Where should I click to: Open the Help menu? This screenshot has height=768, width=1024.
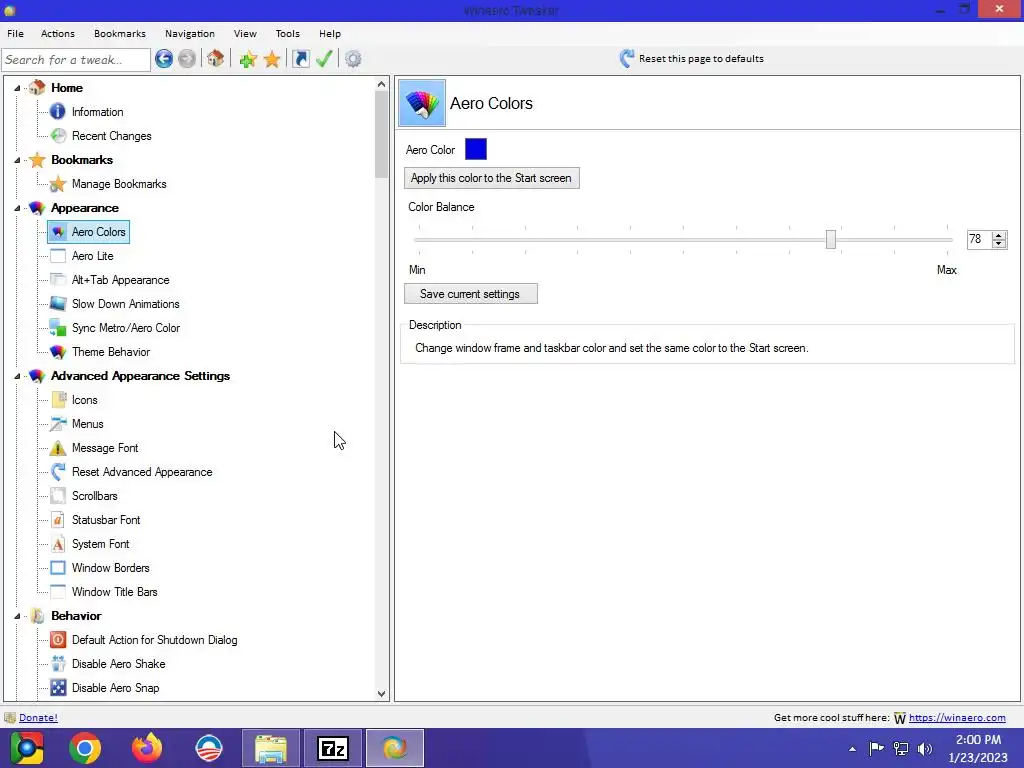(x=330, y=33)
